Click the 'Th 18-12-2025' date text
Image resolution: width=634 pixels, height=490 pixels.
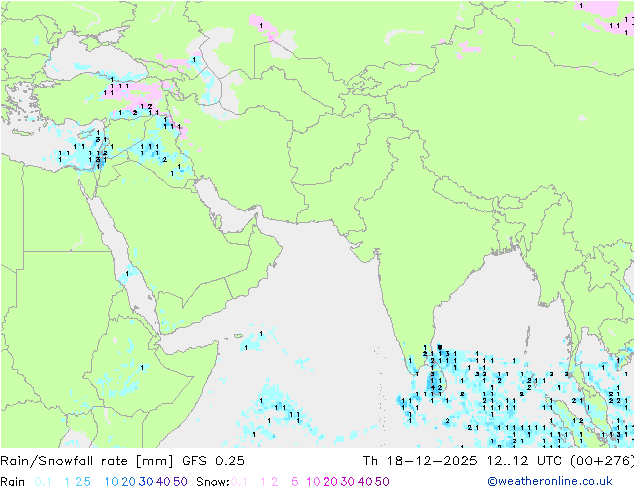pos(420,461)
